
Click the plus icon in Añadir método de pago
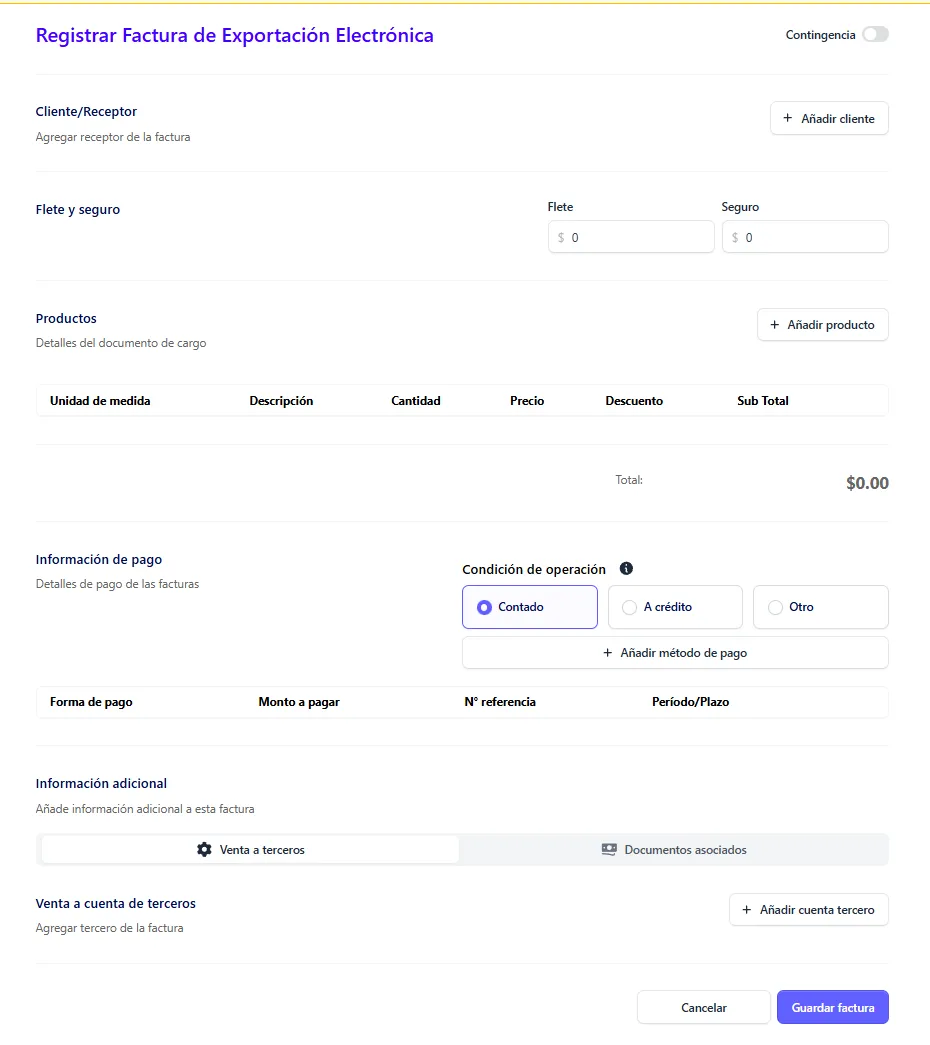pos(607,653)
